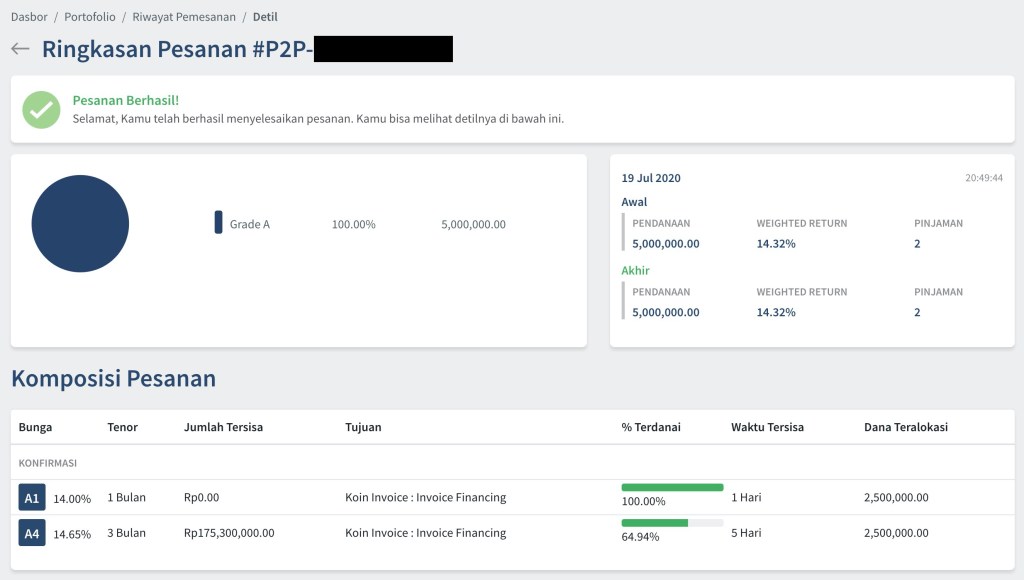The height and width of the screenshot is (580, 1024).
Task: Click the % Terdanai column header
Action: [651, 427]
